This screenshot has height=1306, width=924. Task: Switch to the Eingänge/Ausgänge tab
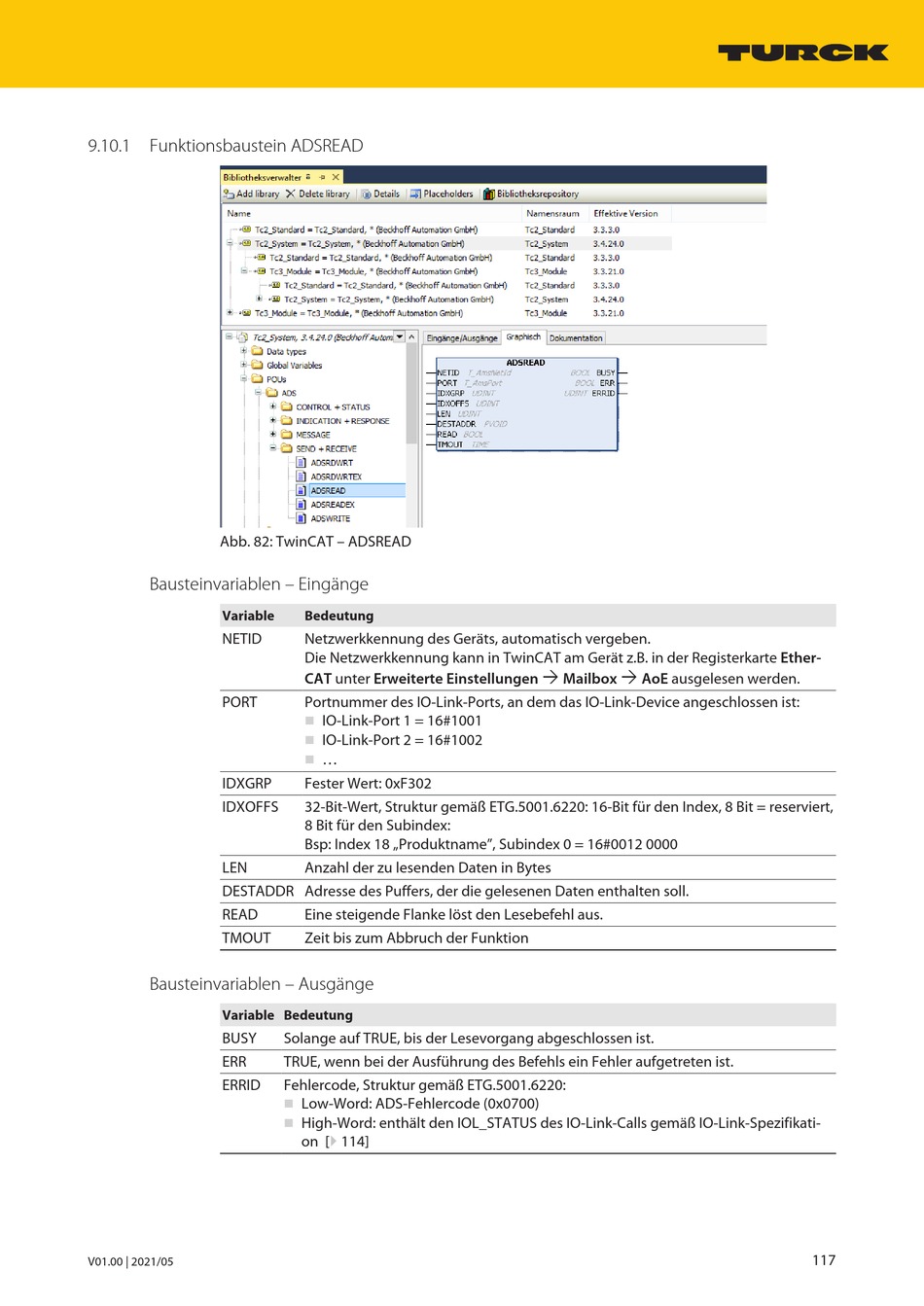[x=462, y=337]
